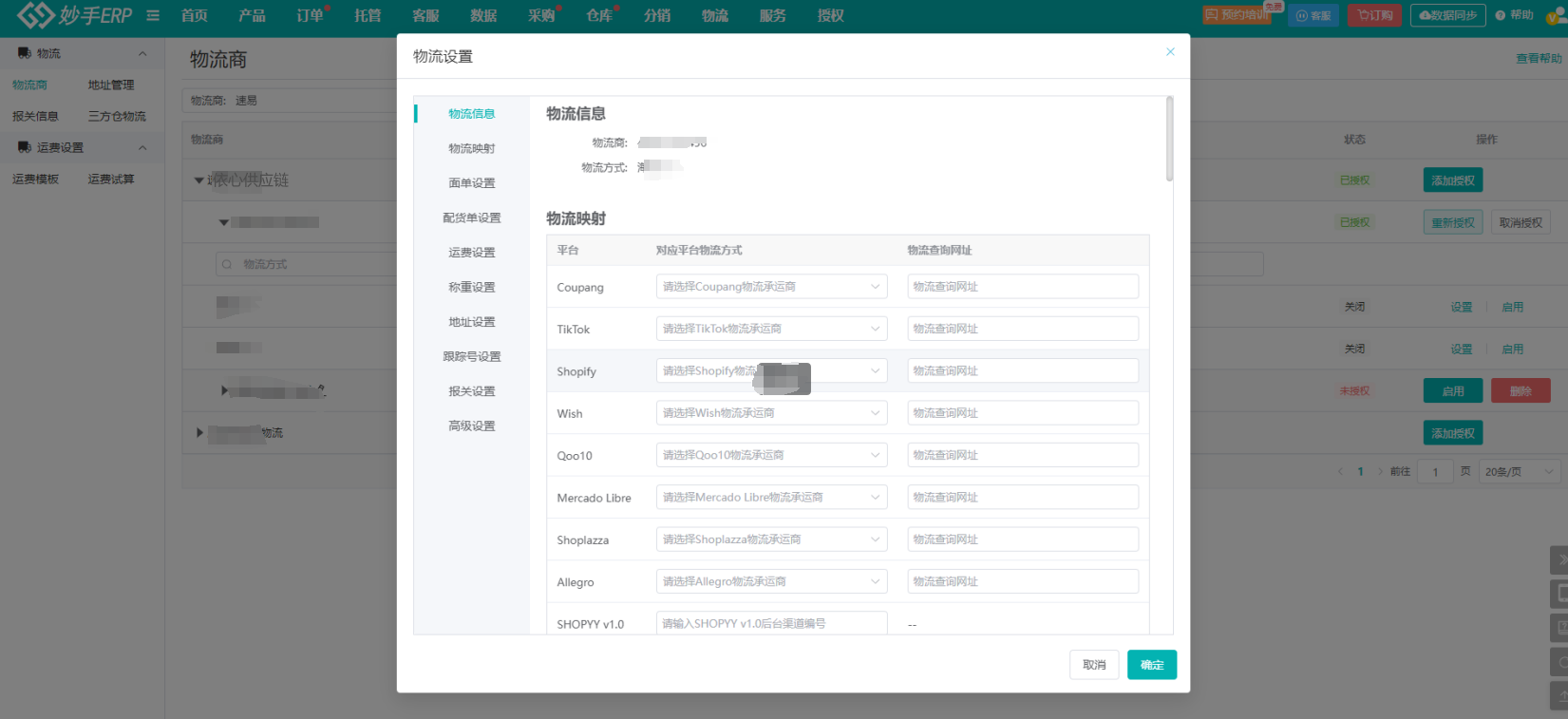Click Coupang 物流查询网址 input field

pos(1023,287)
